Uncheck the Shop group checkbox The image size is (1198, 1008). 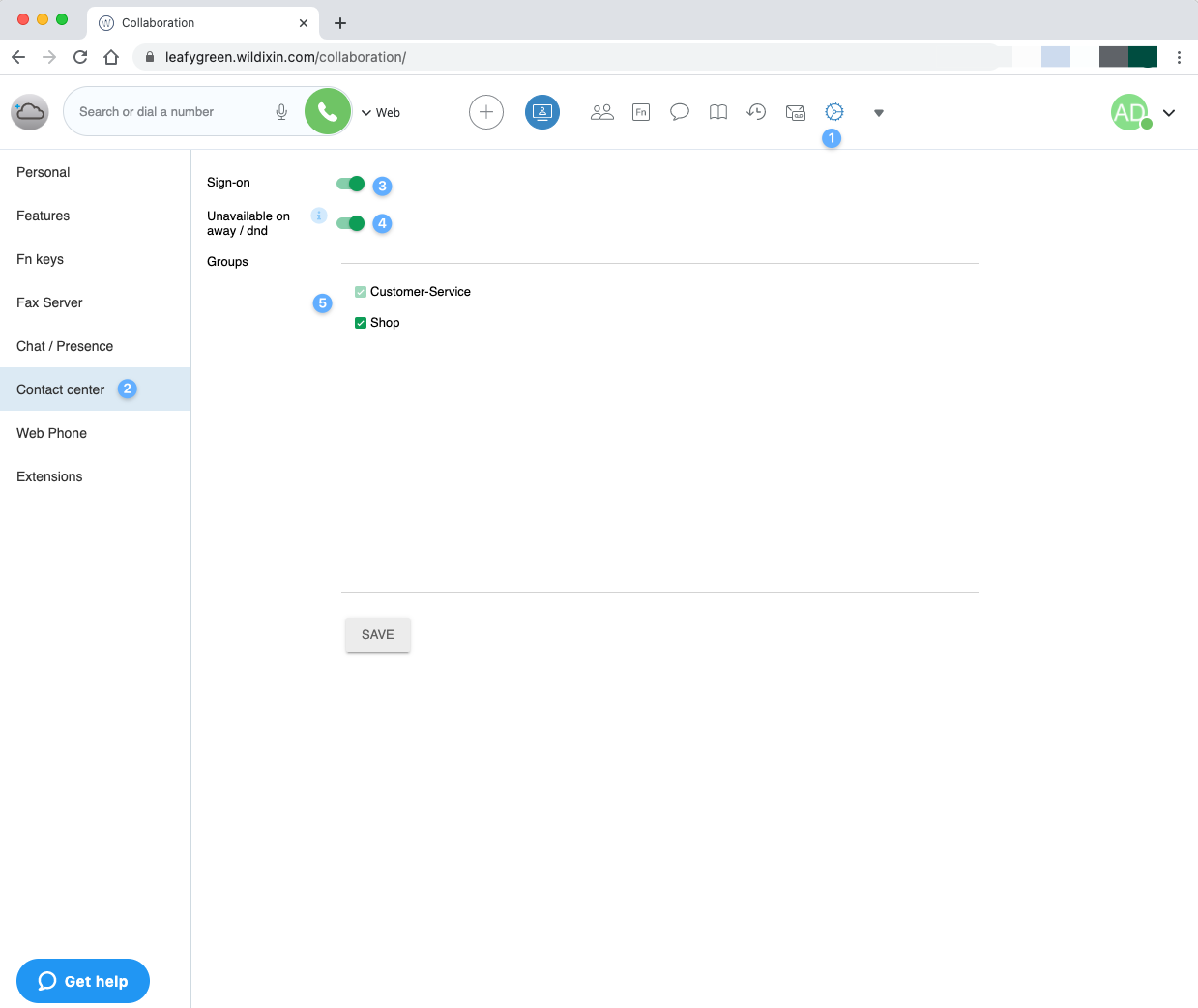[361, 323]
